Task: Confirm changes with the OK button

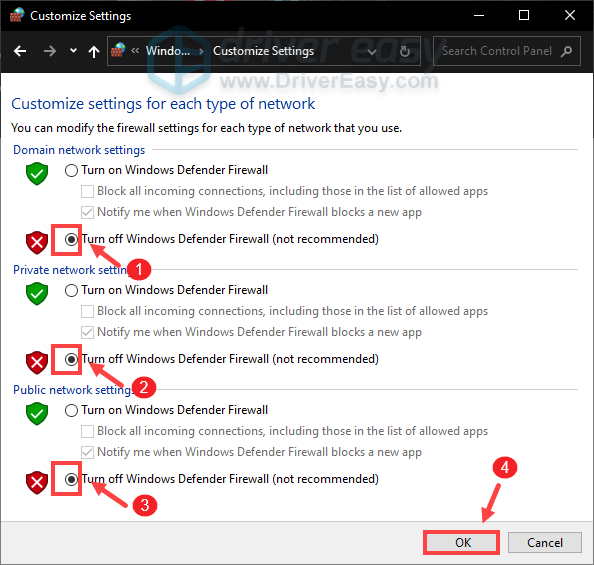Action: click(462, 543)
